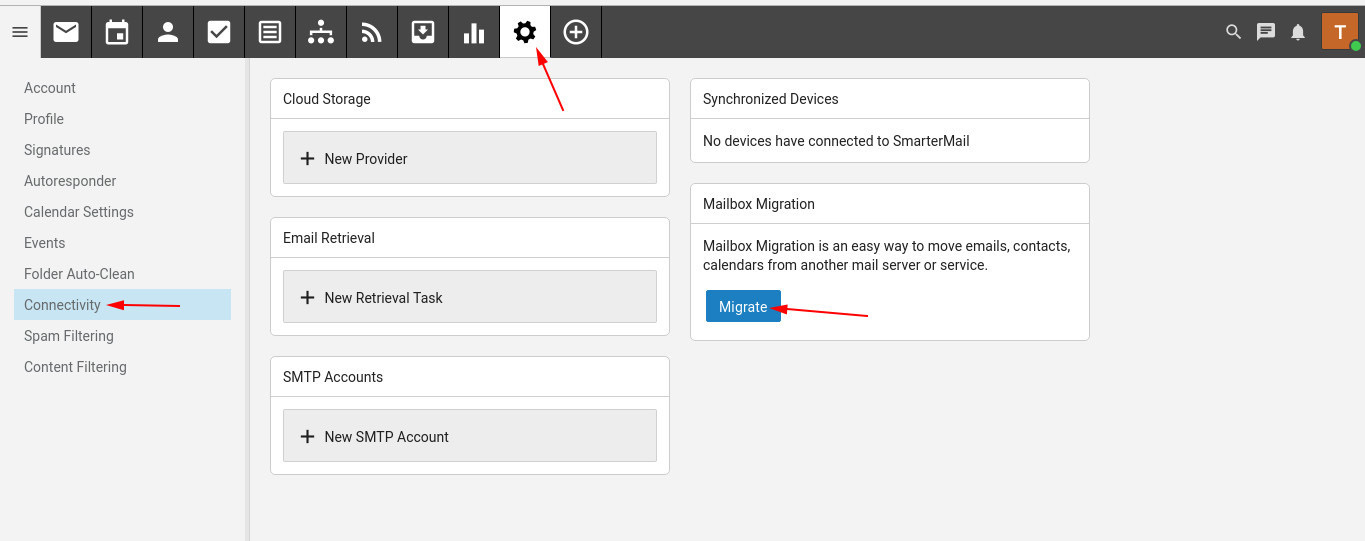Open the user avatar menu
The height and width of the screenshot is (541, 1365).
(1340, 32)
